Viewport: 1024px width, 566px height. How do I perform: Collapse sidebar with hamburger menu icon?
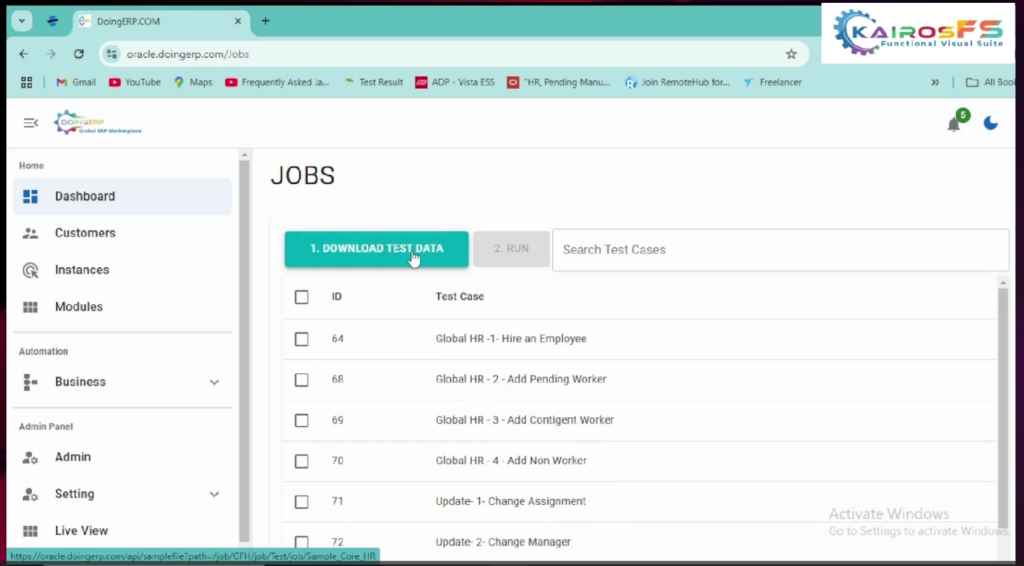pos(30,123)
